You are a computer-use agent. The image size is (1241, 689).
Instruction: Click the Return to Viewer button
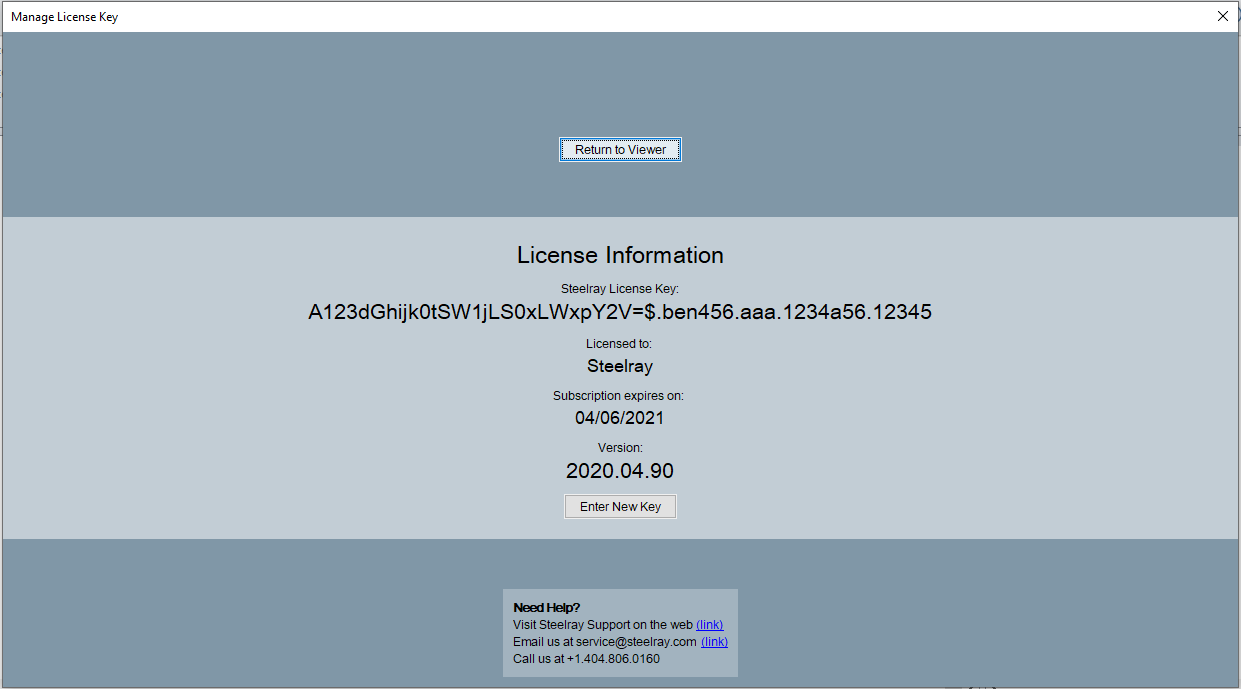tap(620, 150)
